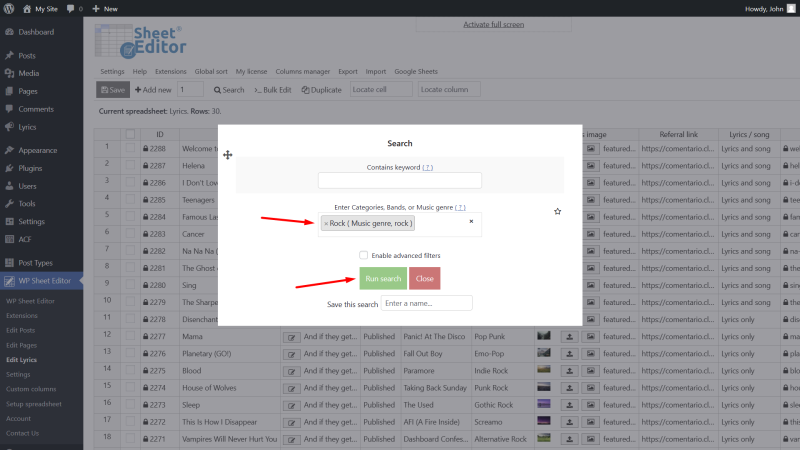
Task: Toggle the select-all rows checkbox
Action: (130, 134)
